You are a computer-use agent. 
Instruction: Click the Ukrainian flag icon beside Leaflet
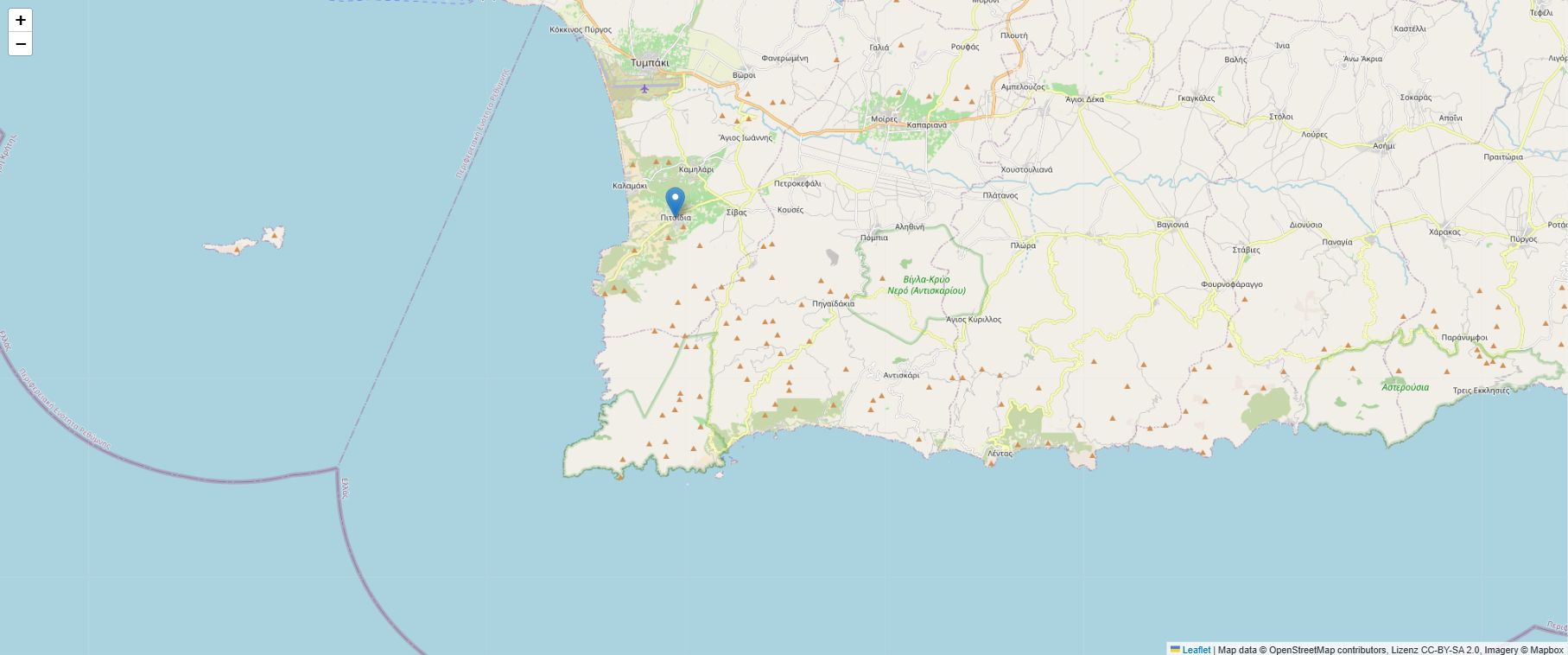[1176, 649]
